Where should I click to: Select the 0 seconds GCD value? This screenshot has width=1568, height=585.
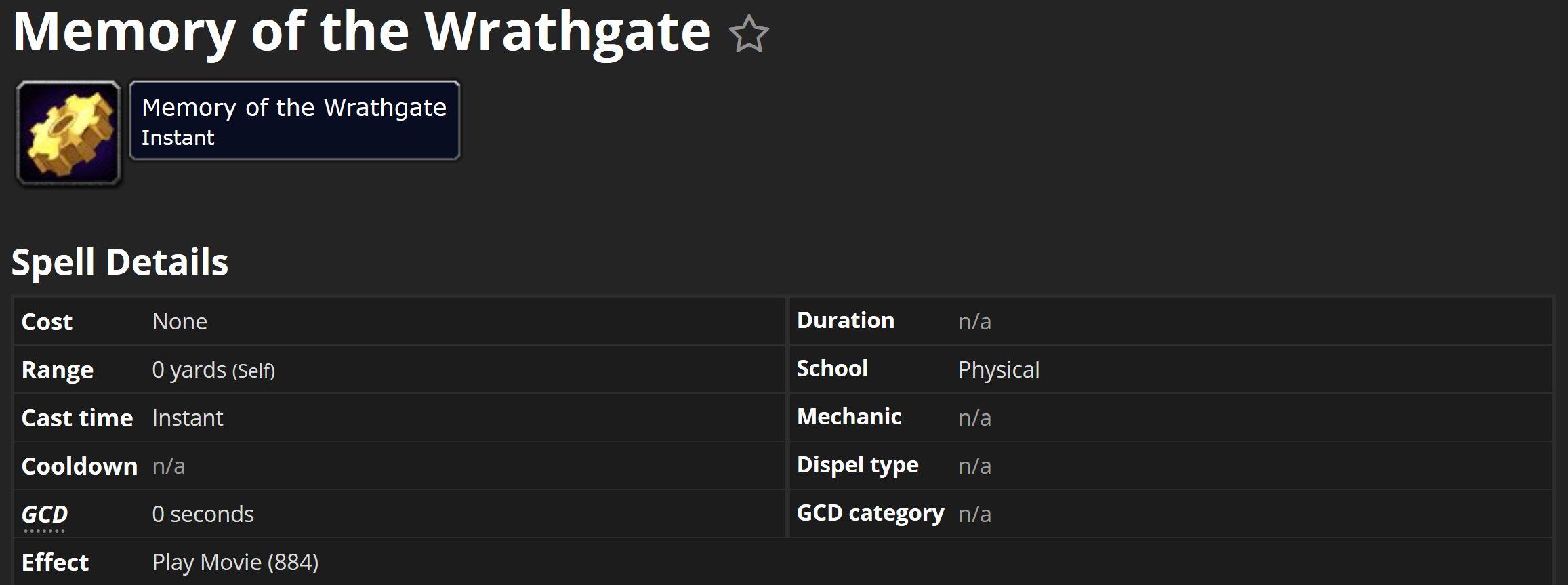[203, 514]
